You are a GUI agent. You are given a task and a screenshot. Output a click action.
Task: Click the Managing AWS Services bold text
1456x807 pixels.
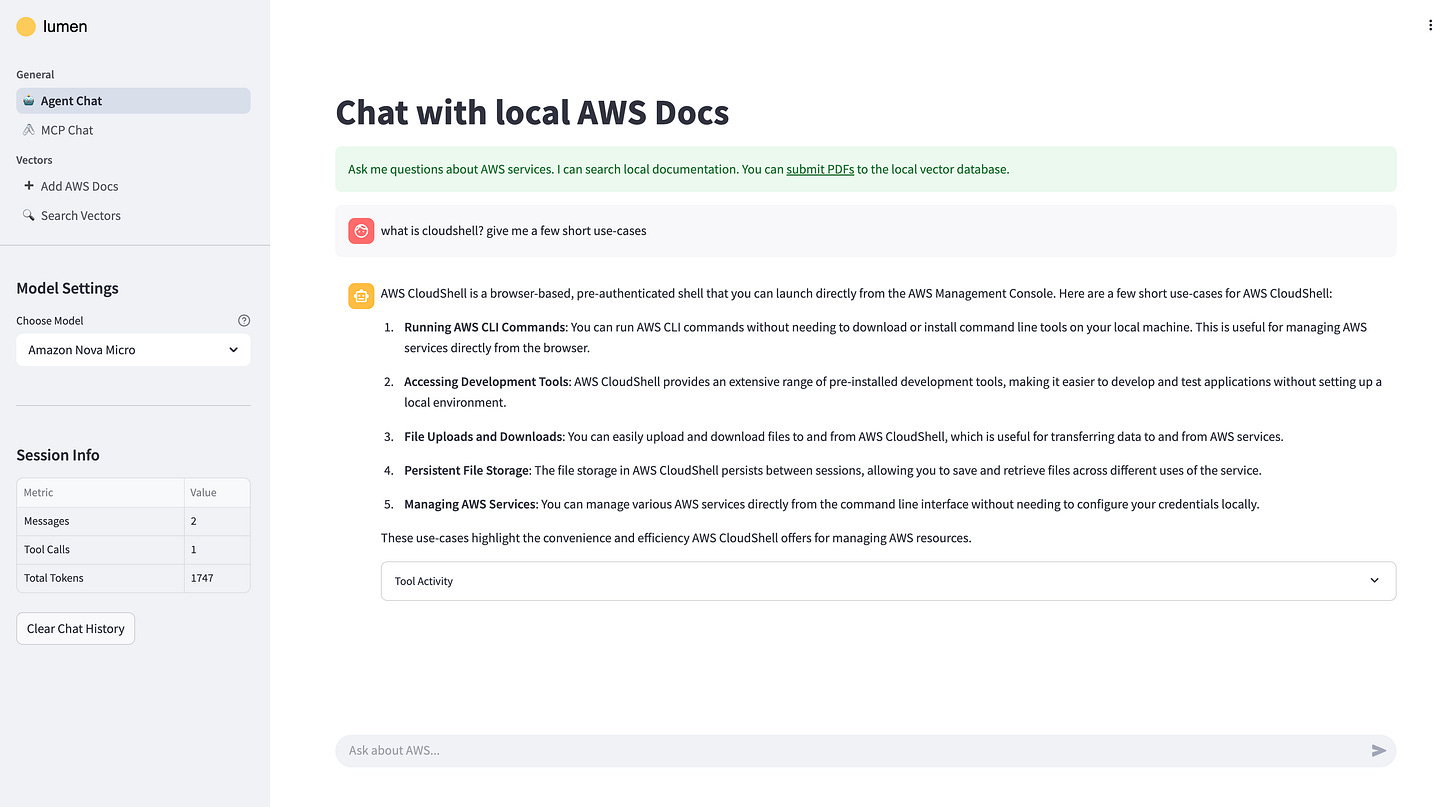tap(471, 504)
